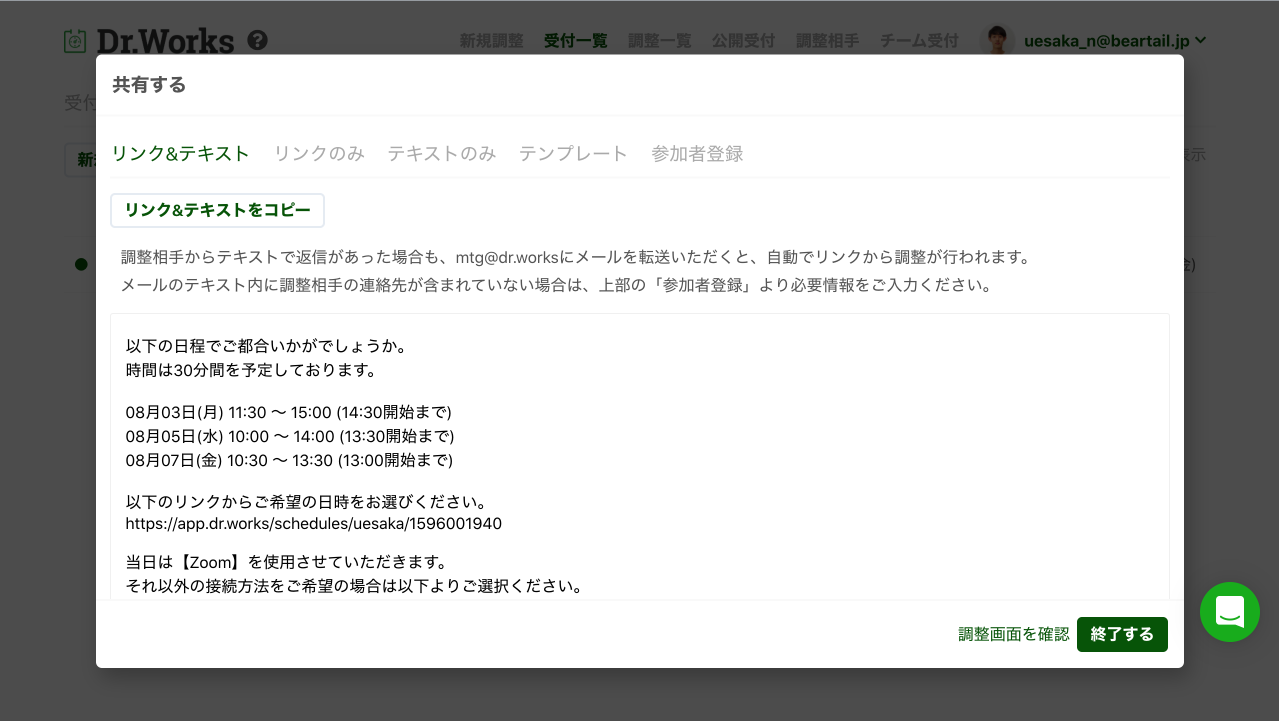This screenshot has width=1279, height=721.
Task: Open the テンプレート tab
Action: tap(573, 153)
